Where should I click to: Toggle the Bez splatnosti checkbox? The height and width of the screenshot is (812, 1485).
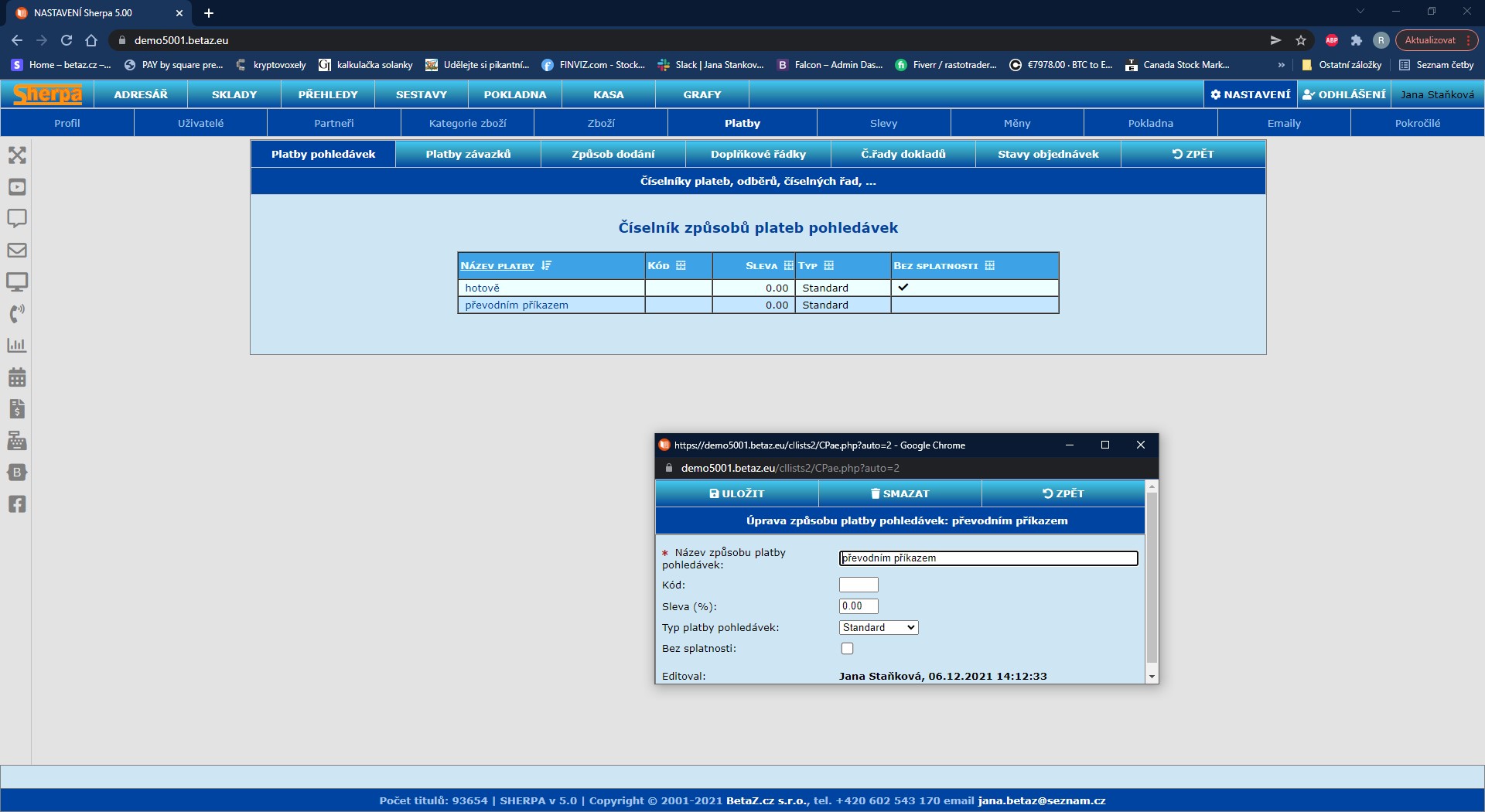[x=847, y=649]
